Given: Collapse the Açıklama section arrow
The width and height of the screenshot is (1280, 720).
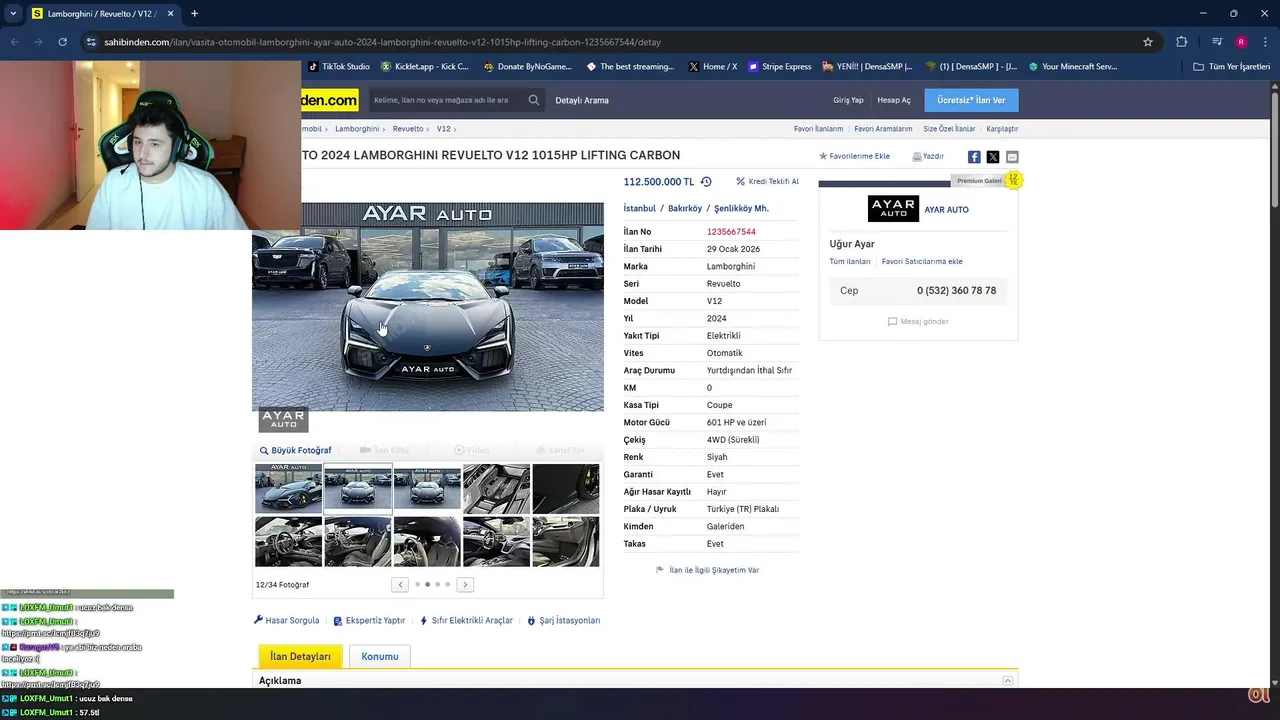Looking at the screenshot, I should point(1008,681).
